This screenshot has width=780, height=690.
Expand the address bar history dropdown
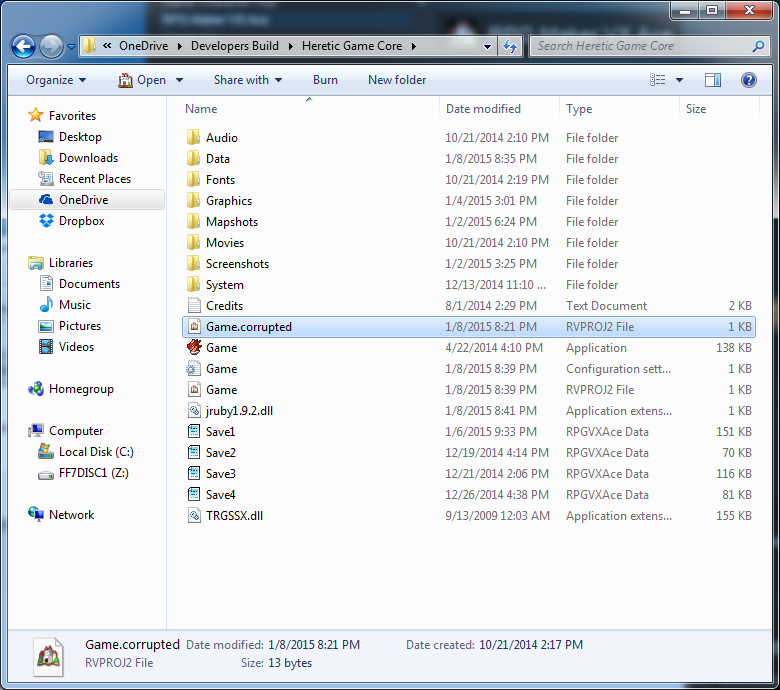tap(487, 46)
